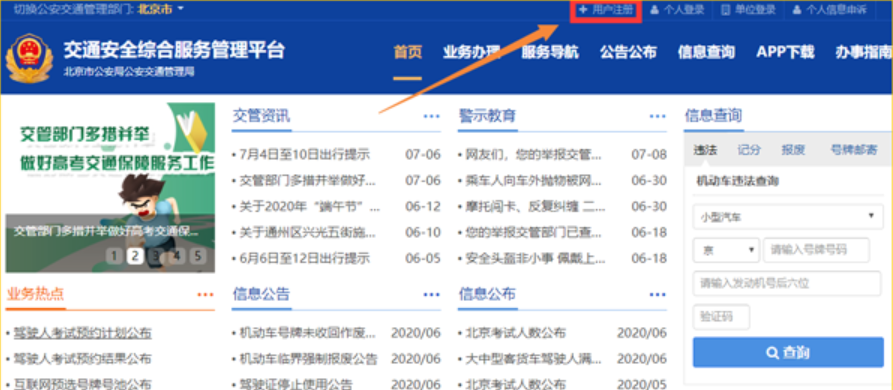The height and width of the screenshot is (390, 893).
Task: Switch to the 报废 query tab
Action: pyautogui.click(x=793, y=150)
